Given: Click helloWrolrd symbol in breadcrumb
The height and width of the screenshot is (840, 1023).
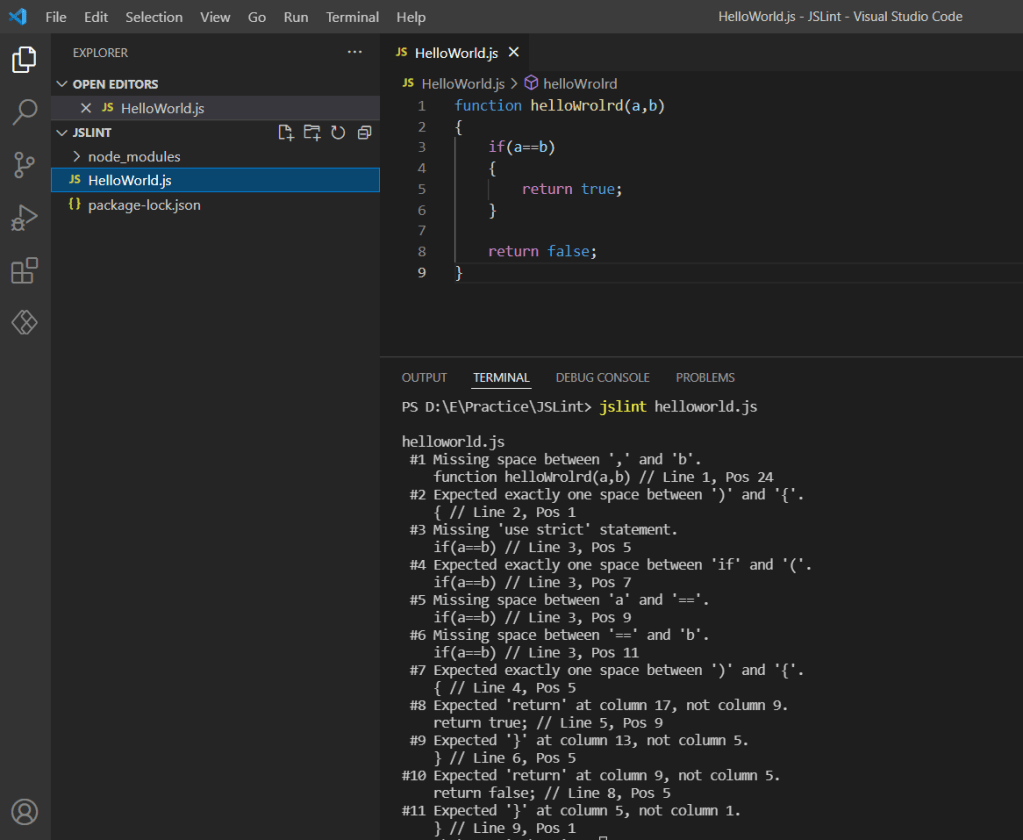Looking at the screenshot, I should pos(579,84).
